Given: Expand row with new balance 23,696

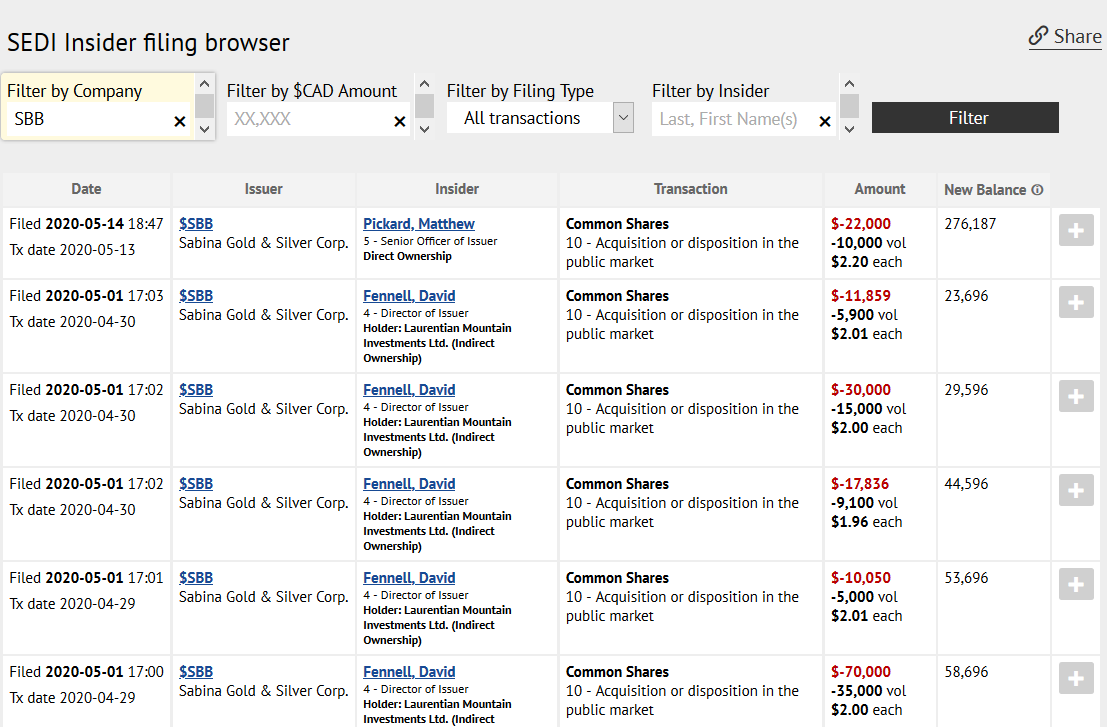Looking at the screenshot, I should (x=1076, y=303).
